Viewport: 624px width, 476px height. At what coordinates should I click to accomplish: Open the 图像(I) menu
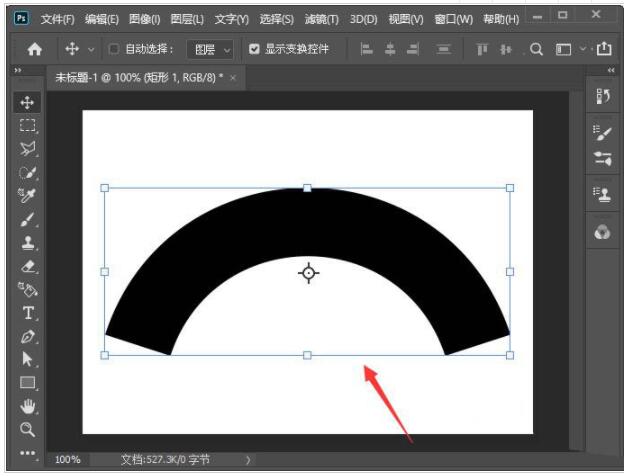(144, 19)
